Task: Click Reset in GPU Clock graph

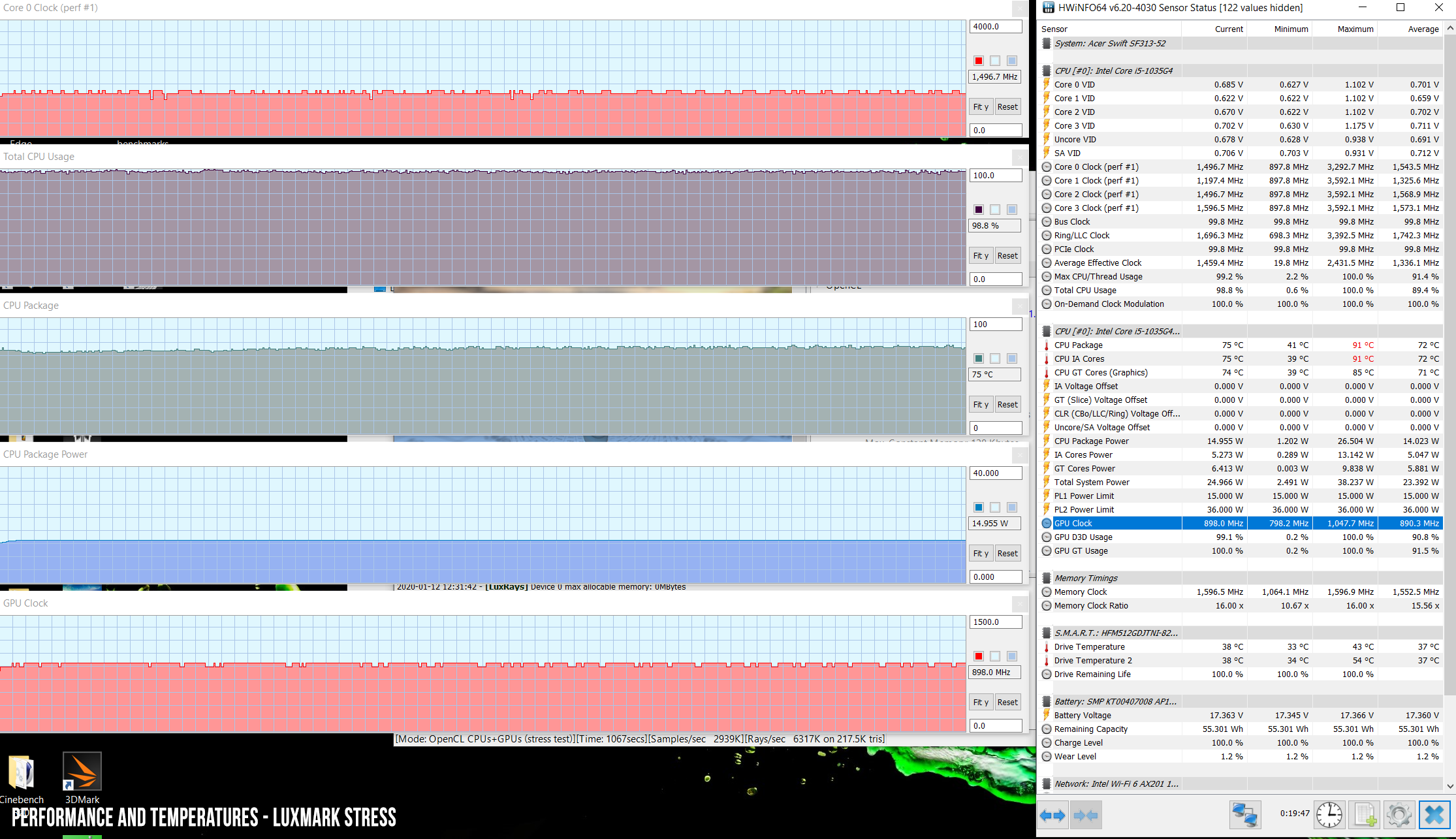Action: (1007, 703)
